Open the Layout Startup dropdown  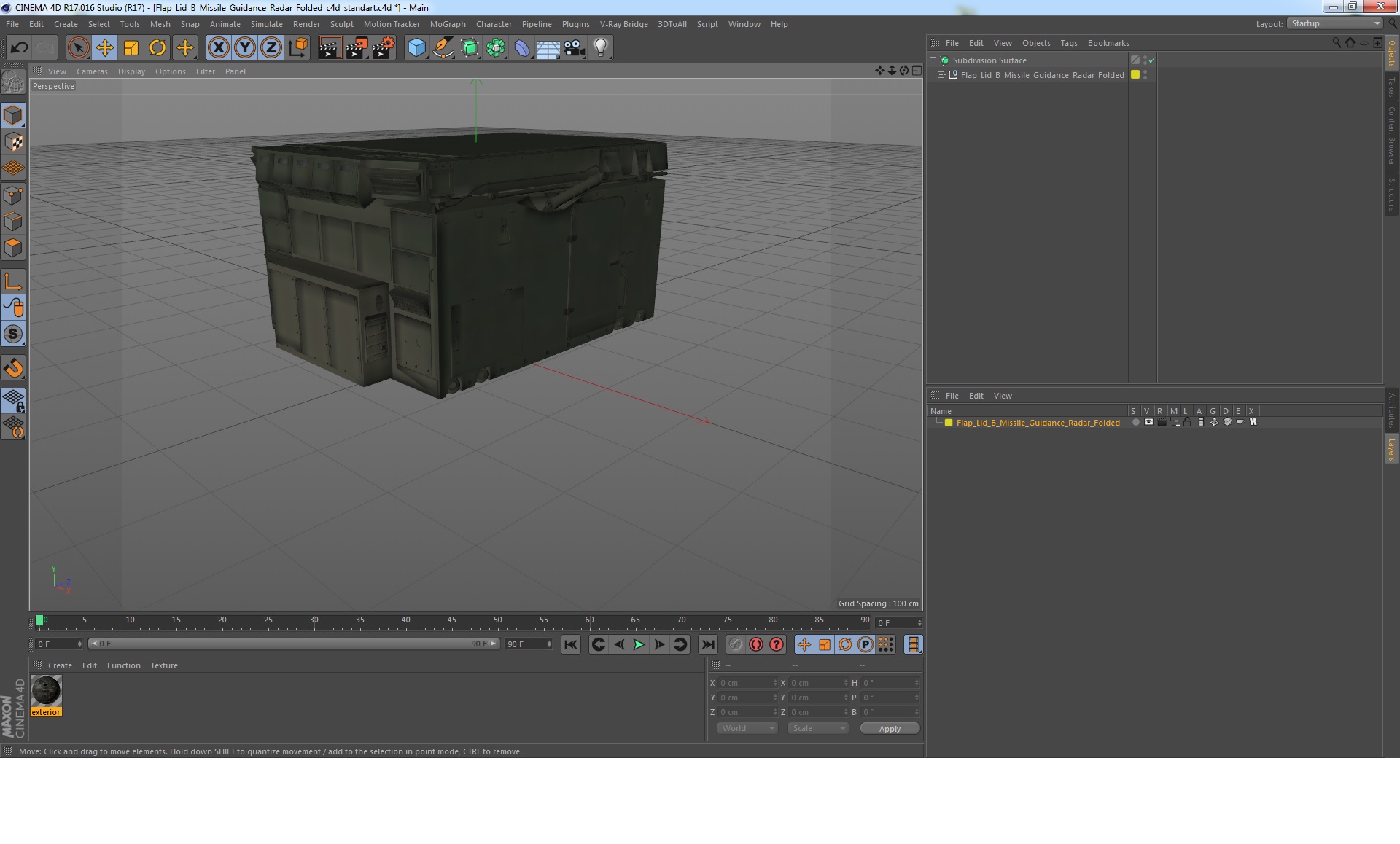click(x=1334, y=23)
